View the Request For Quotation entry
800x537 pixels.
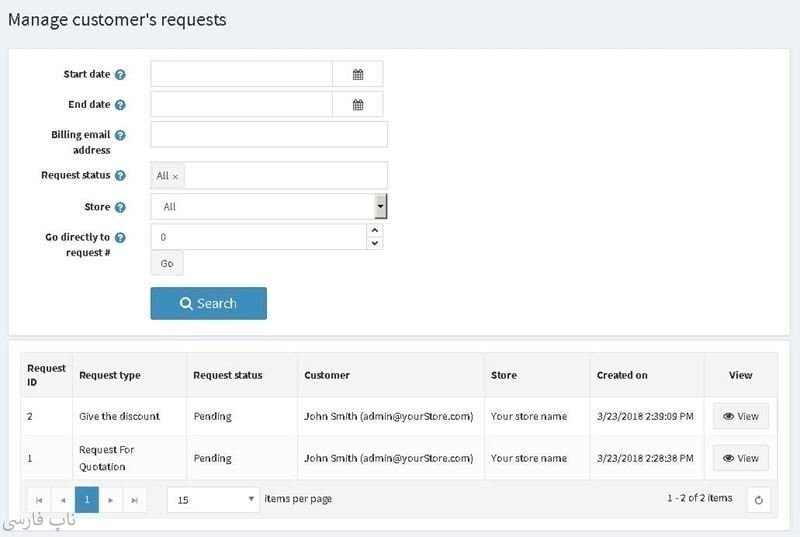tap(740, 458)
